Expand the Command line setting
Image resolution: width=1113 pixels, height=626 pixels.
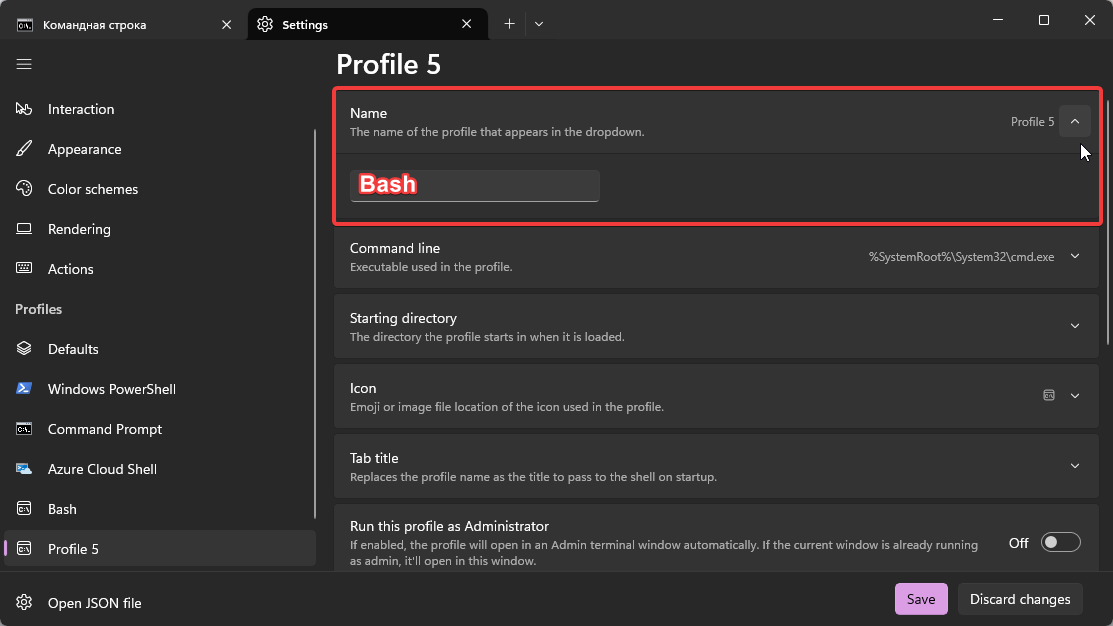(x=1075, y=257)
